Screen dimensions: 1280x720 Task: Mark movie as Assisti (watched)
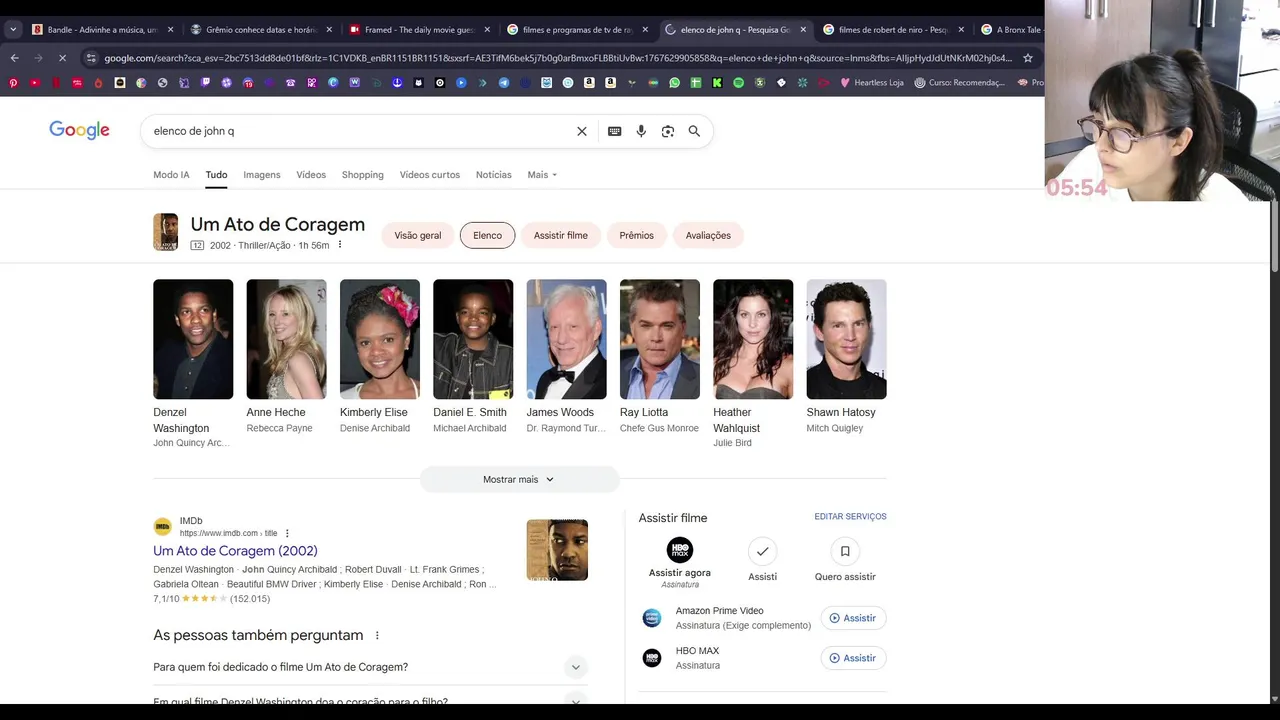pos(762,551)
